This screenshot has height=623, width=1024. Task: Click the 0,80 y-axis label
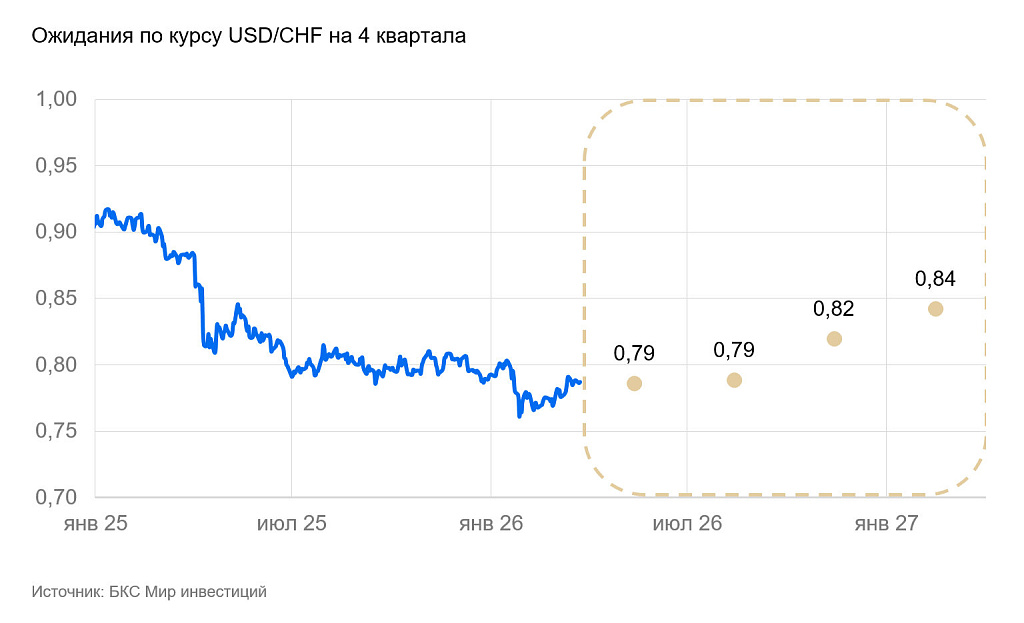click(56, 364)
